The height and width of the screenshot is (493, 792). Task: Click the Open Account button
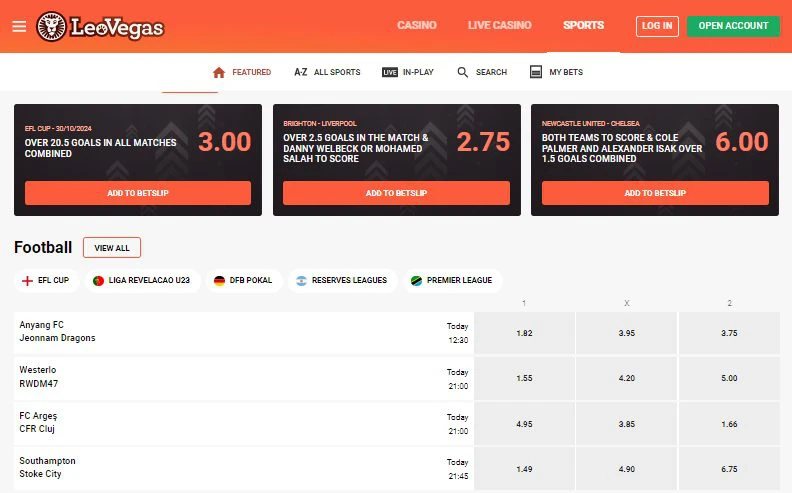click(x=733, y=26)
